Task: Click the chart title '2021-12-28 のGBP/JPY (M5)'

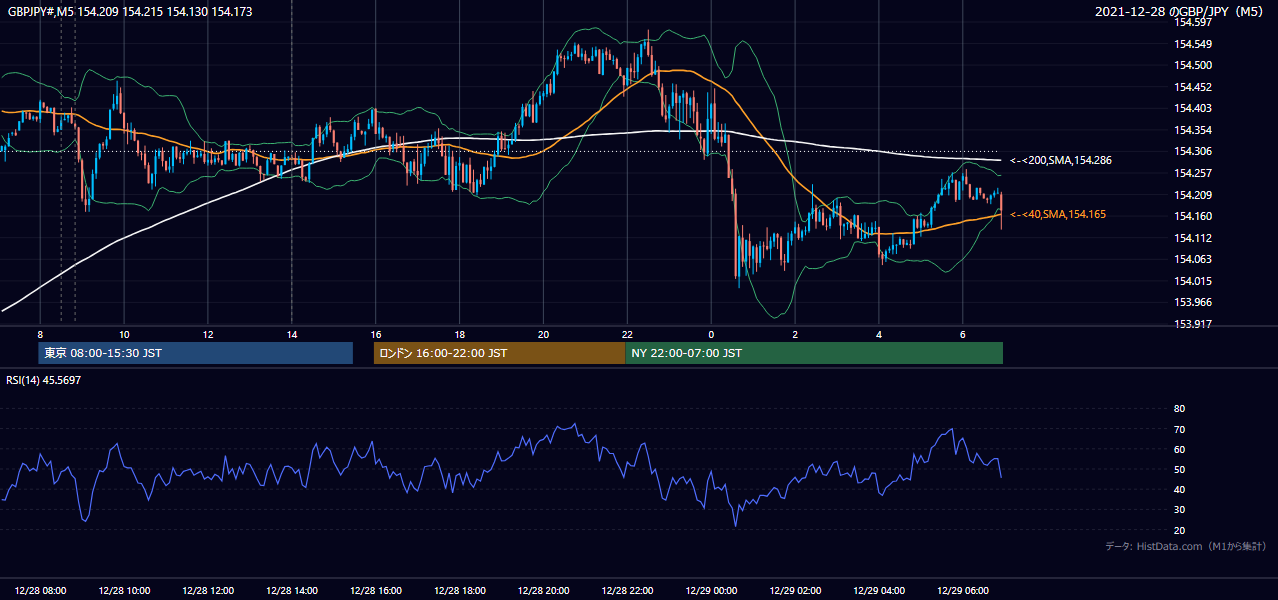Action: click(x=1181, y=12)
